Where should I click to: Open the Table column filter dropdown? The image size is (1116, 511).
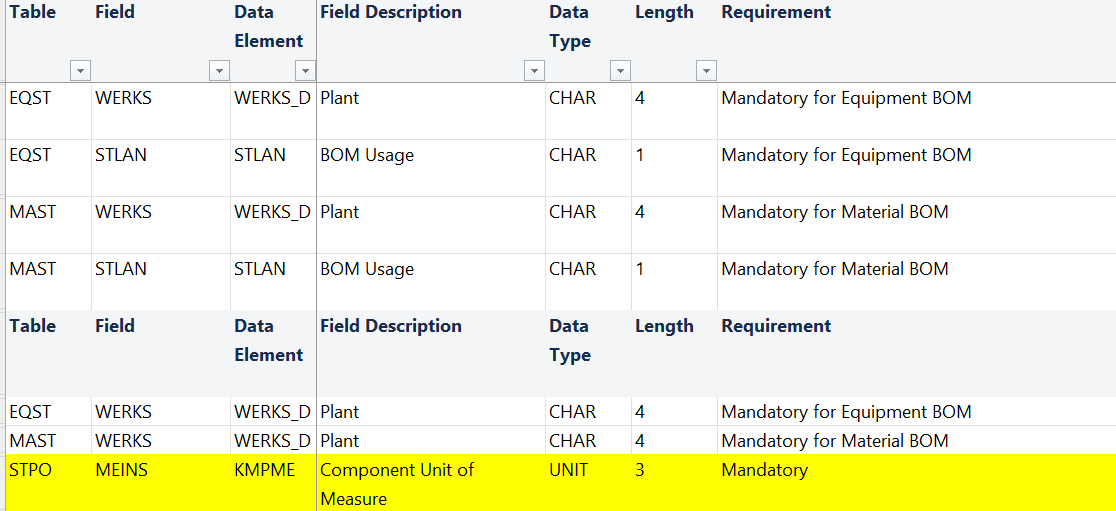[80, 71]
